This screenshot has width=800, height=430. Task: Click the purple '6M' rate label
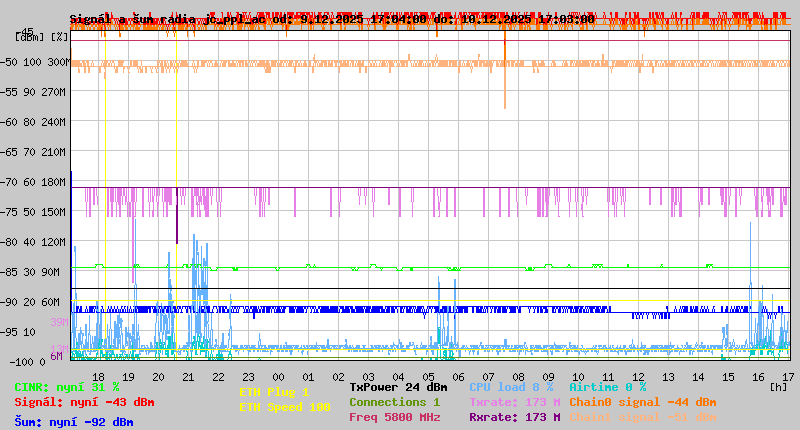56,356
